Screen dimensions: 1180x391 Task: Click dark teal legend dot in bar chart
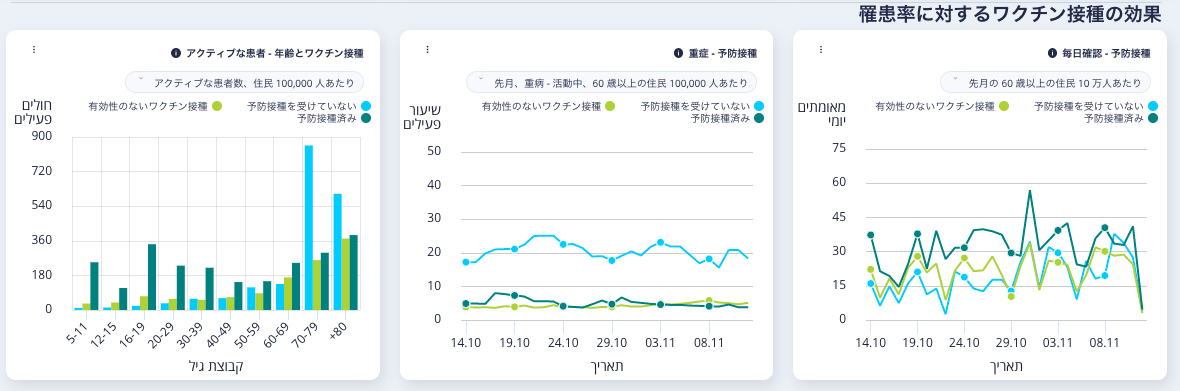[x=366, y=118]
